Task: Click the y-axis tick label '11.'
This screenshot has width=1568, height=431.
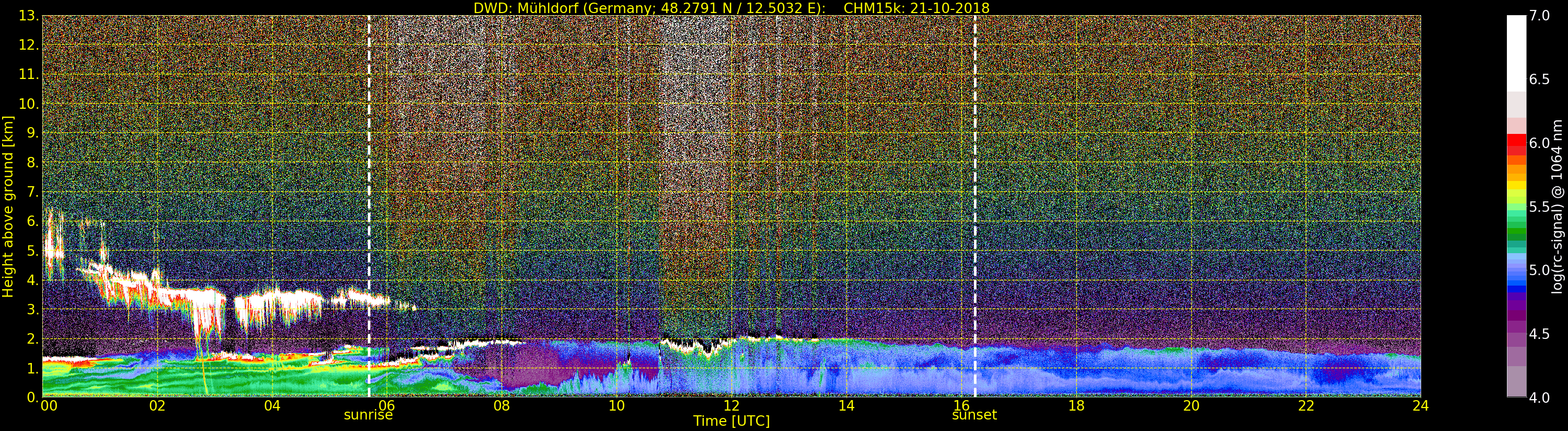Action: [29, 74]
